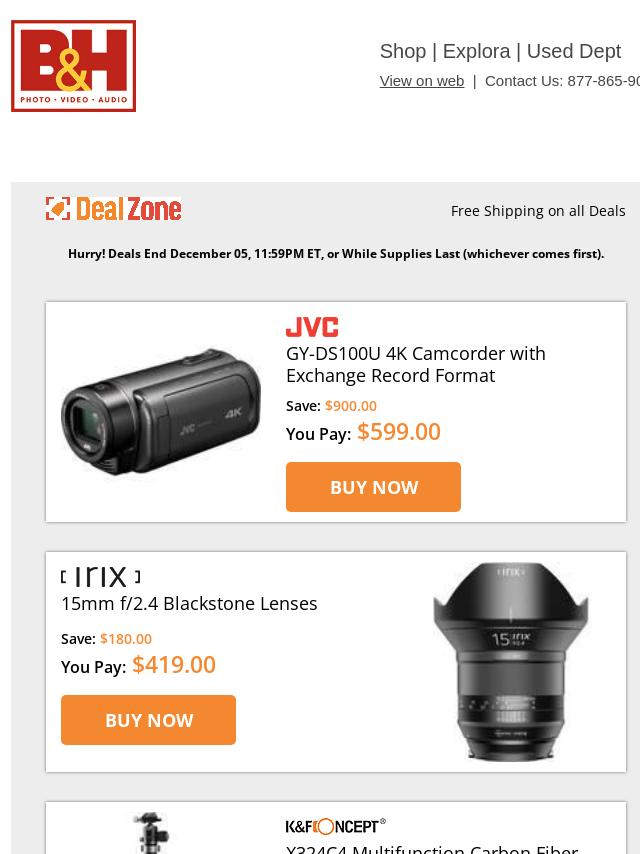
Task: Open the K&F tripod product thumbnail
Action: point(152,833)
